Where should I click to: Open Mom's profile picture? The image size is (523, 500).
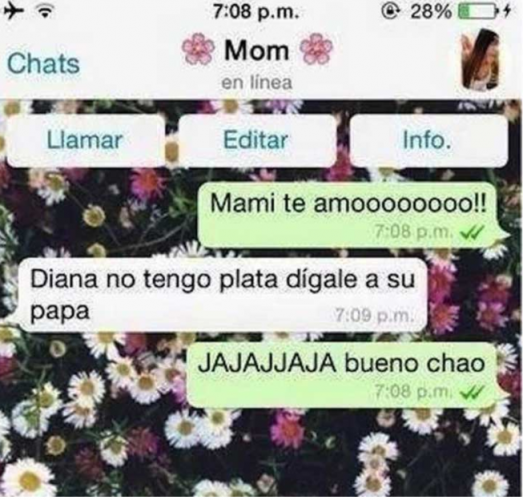coord(481,60)
